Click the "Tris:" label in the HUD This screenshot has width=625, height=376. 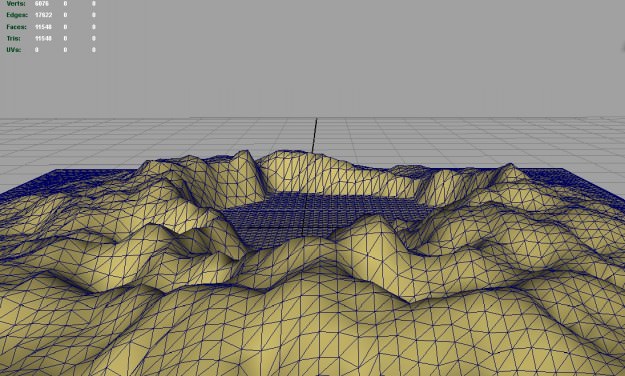coord(13,38)
